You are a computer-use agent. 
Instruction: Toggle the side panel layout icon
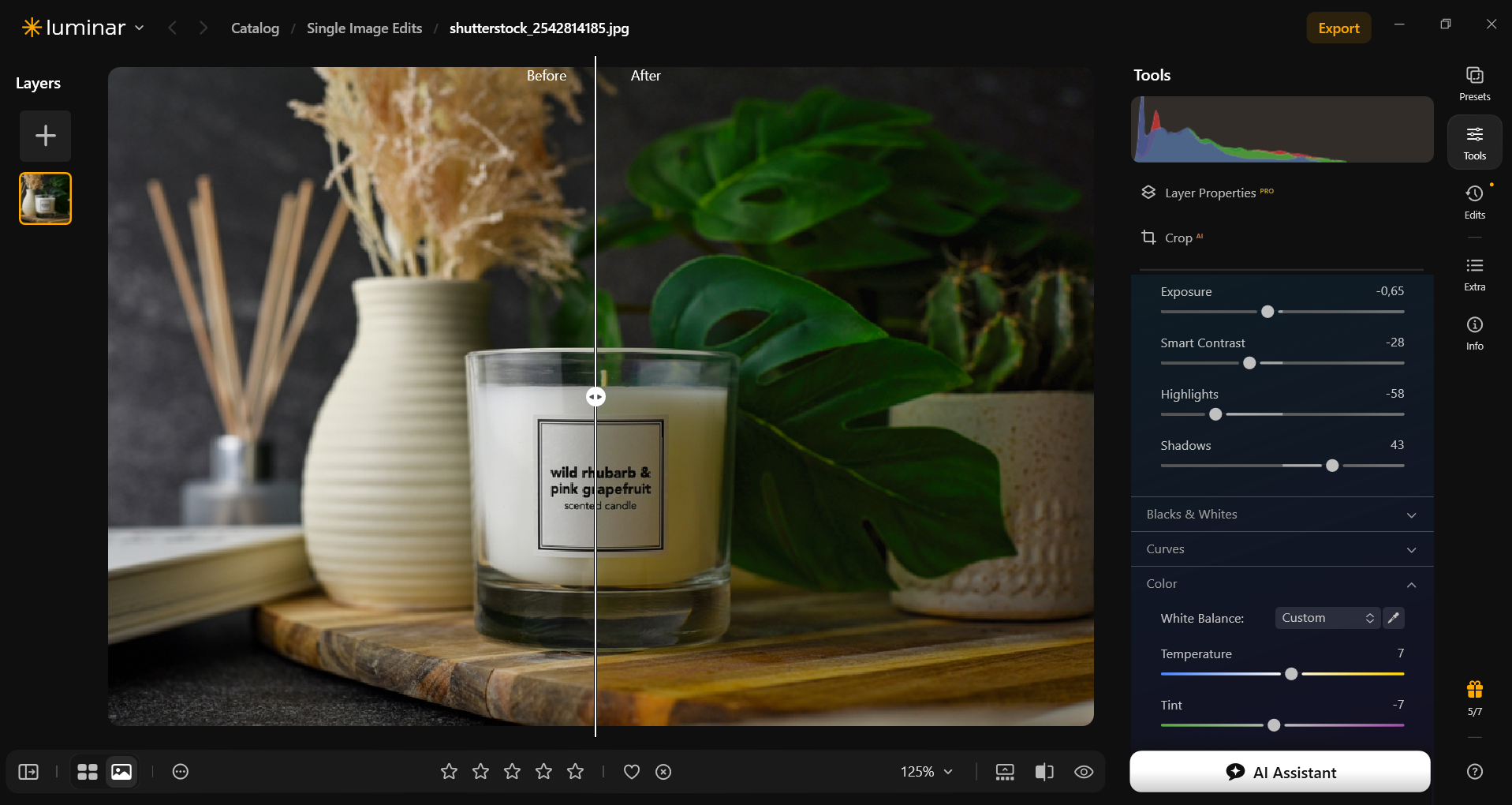pyautogui.click(x=28, y=772)
